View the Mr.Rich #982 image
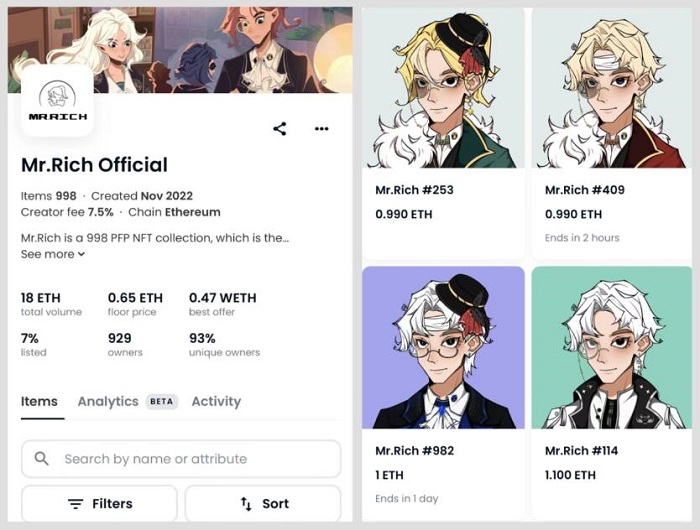The image size is (700, 530). point(443,348)
